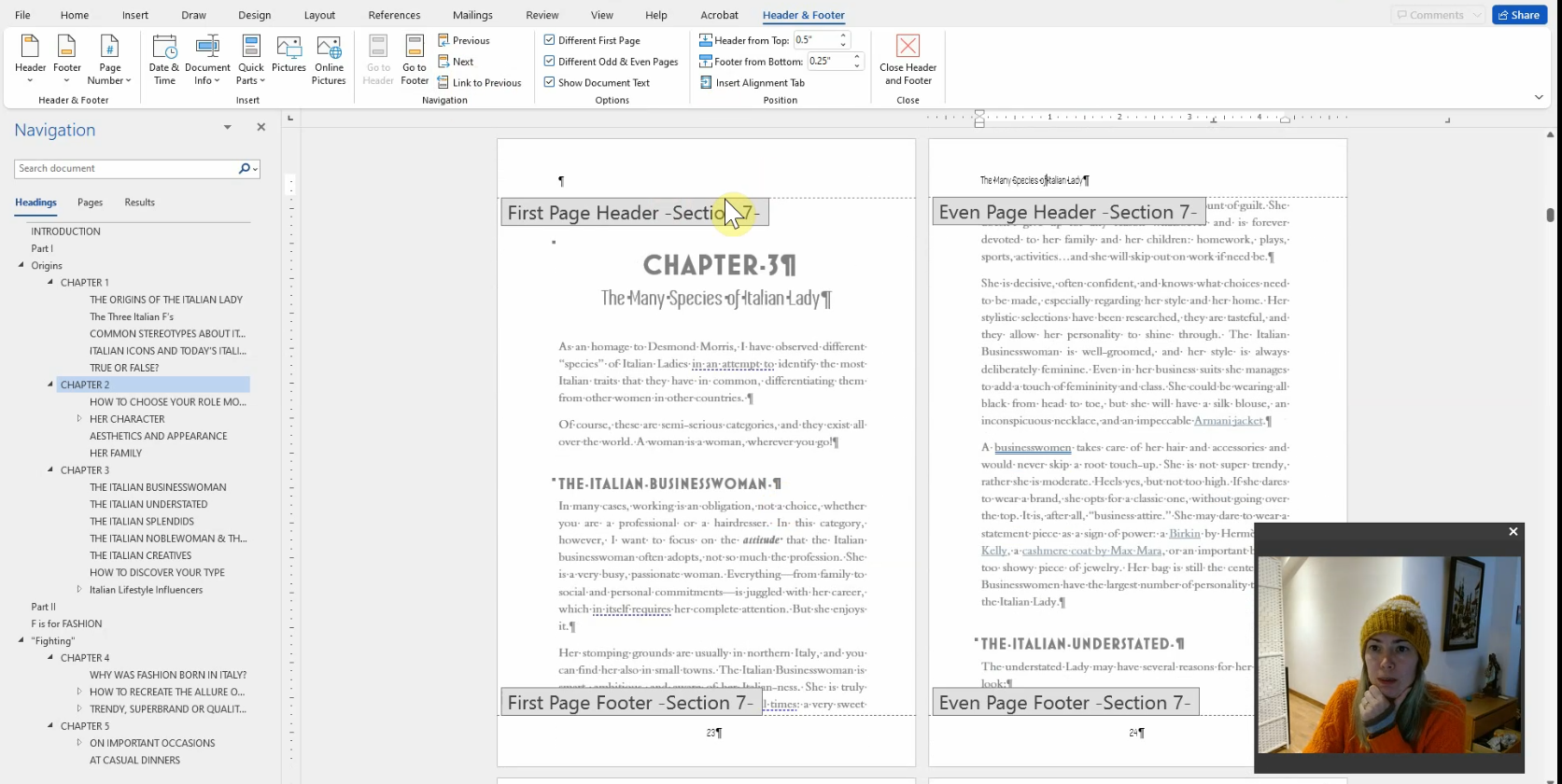Collapse CHAPTER 2 in navigation tree

tap(51, 385)
